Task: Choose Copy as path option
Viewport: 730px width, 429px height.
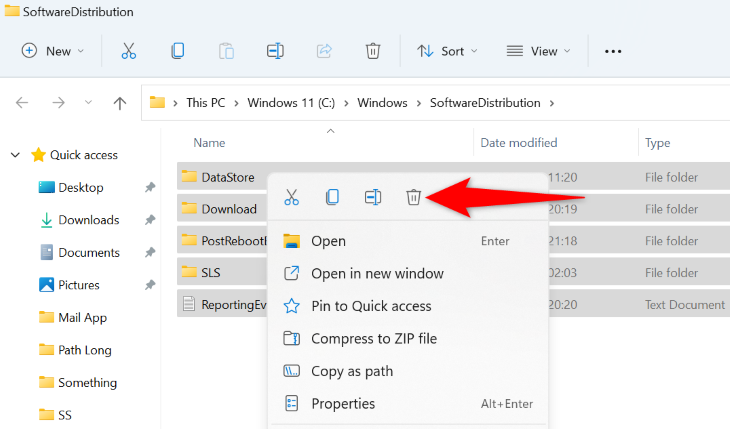Action: click(408, 371)
